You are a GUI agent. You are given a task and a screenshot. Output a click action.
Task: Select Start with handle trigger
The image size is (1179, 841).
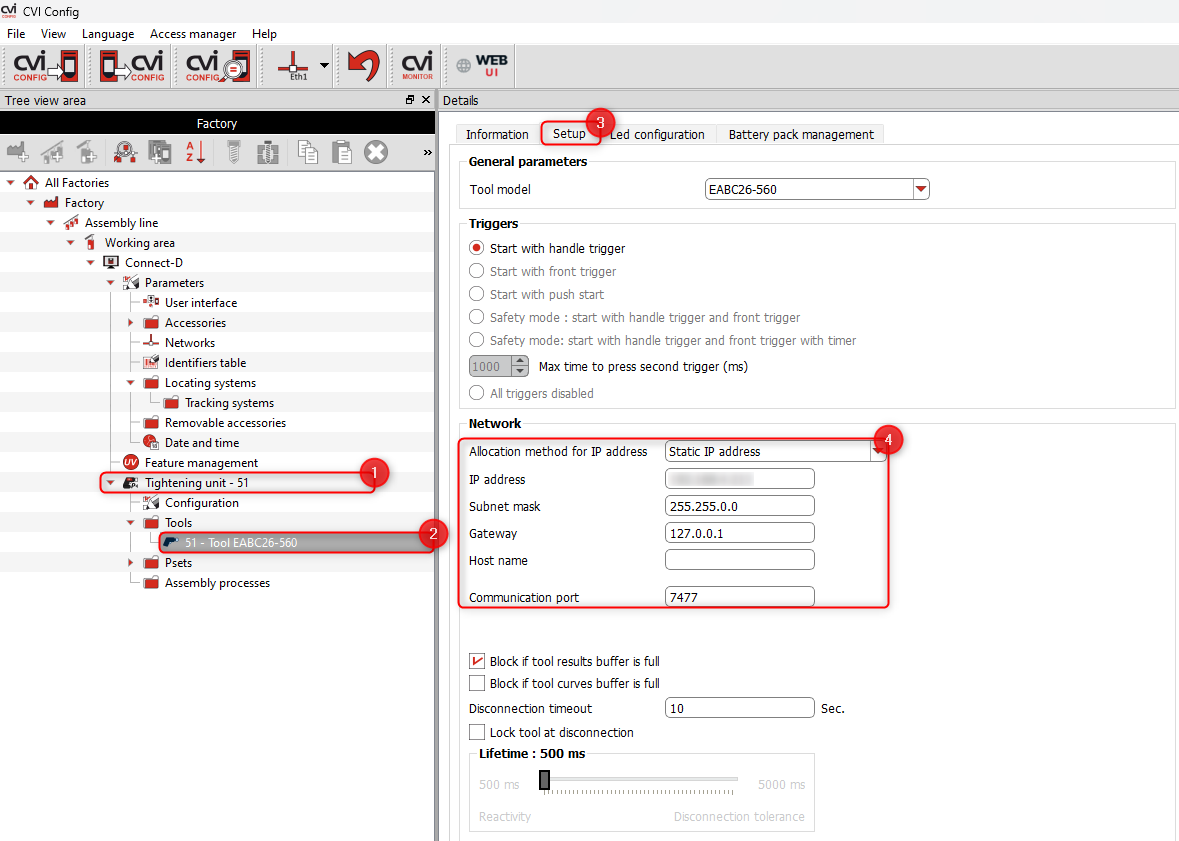click(x=477, y=247)
